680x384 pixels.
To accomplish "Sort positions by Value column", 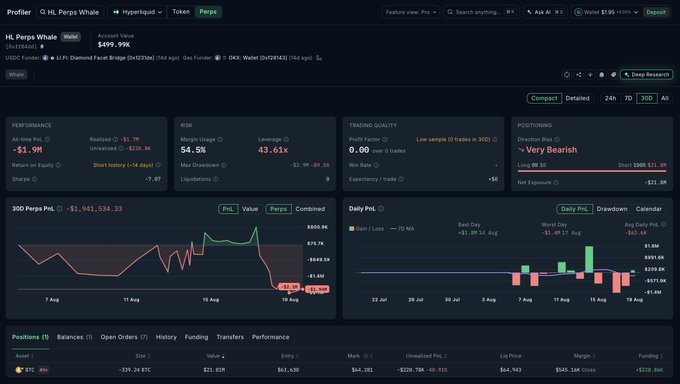I will click(216, 356).
